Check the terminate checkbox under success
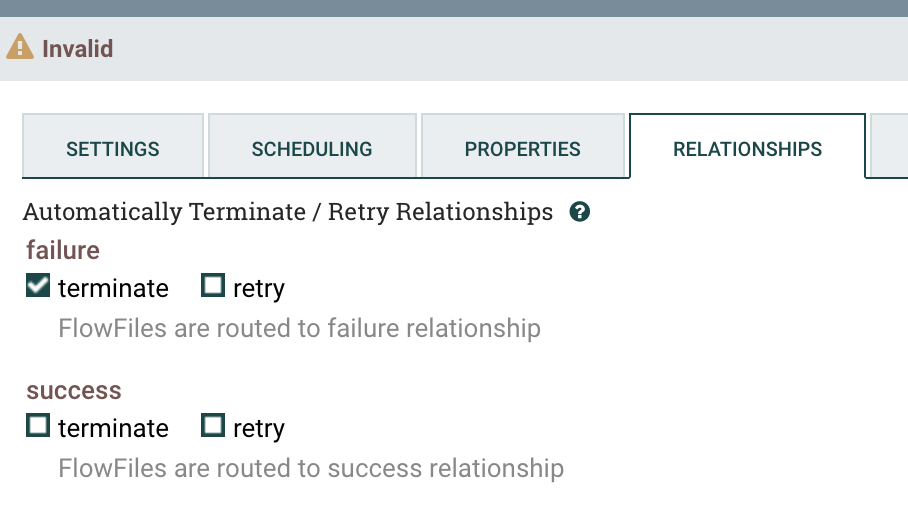The width and height of the screenshot is (908, 520). click(x=38, y=426)
